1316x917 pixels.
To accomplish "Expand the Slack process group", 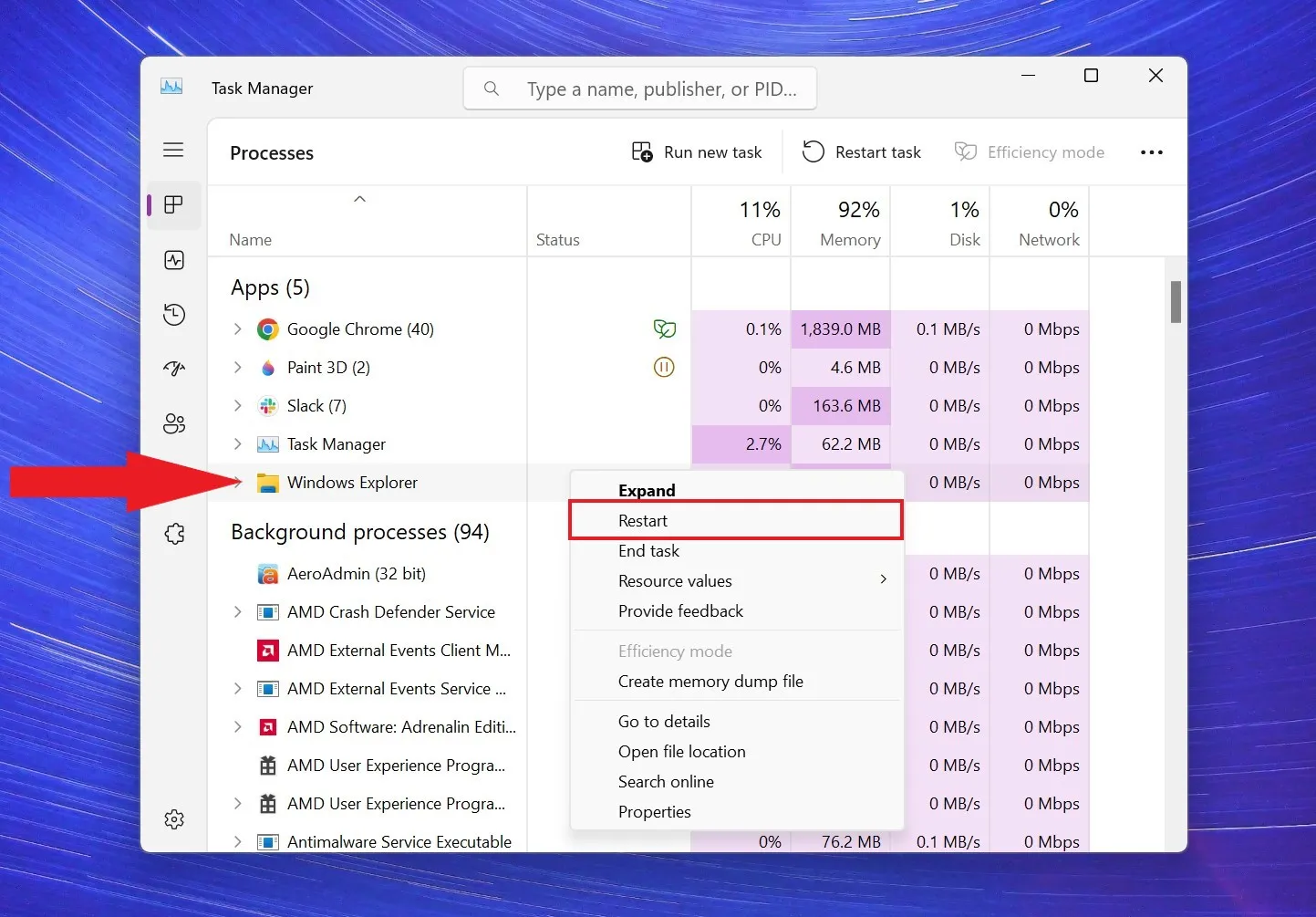I will pyautogui.click(x=238, y=406).
